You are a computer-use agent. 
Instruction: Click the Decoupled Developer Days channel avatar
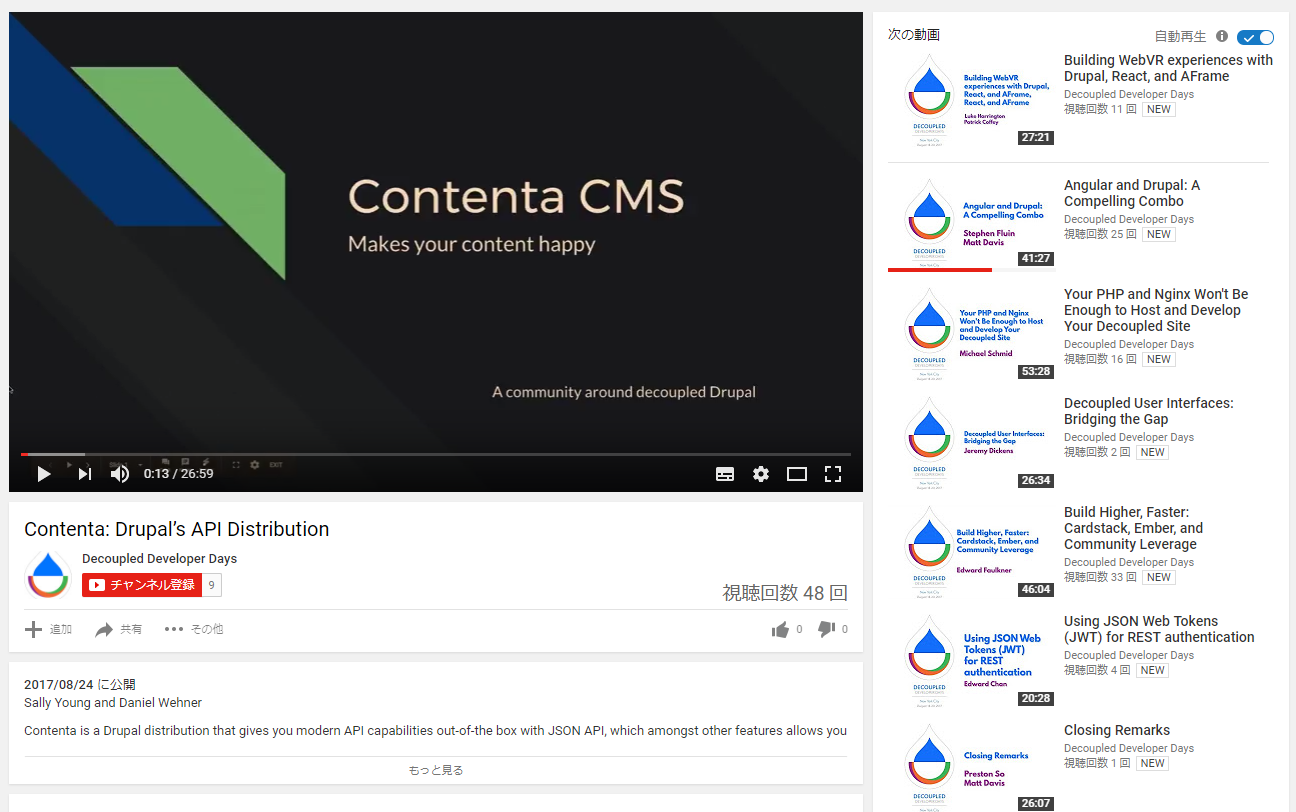pos(47,575)
